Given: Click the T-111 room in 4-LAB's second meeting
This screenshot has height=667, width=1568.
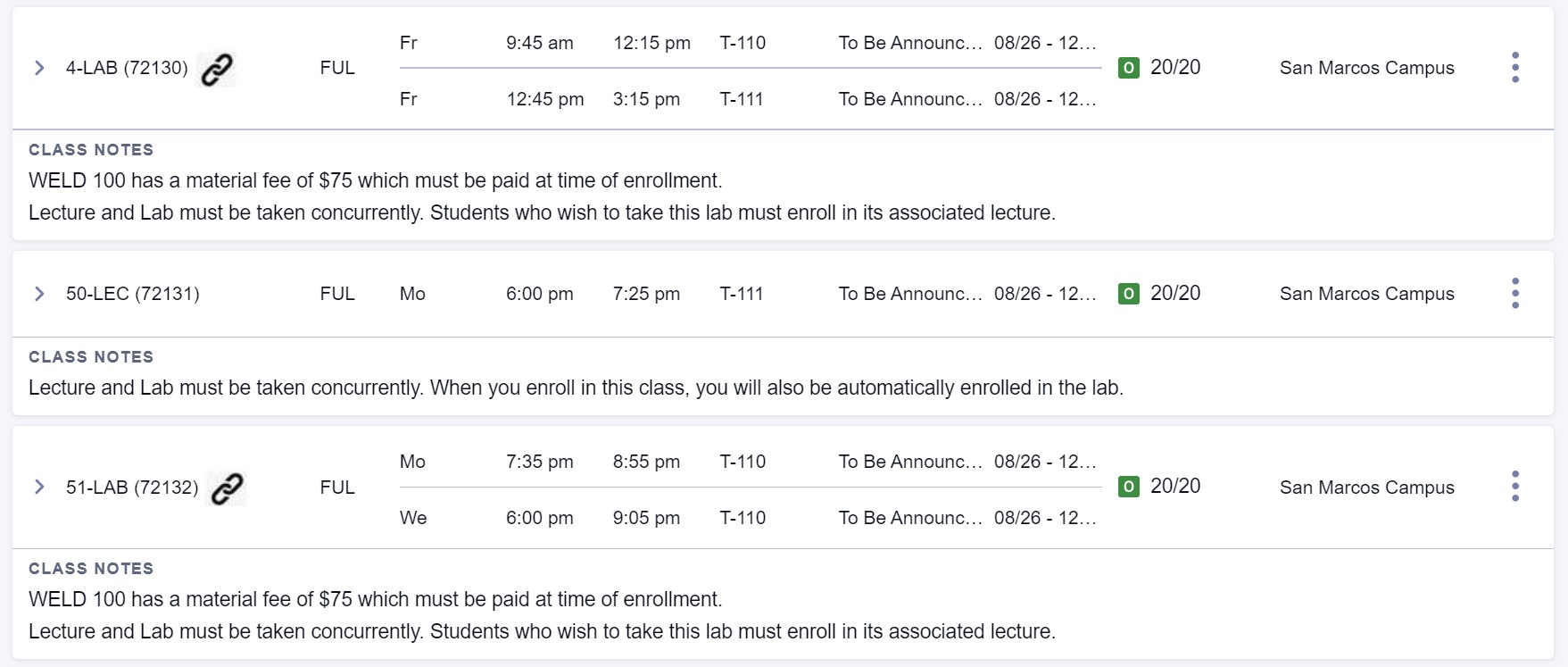Looking at the screenshot, I should tap(742, 99).
